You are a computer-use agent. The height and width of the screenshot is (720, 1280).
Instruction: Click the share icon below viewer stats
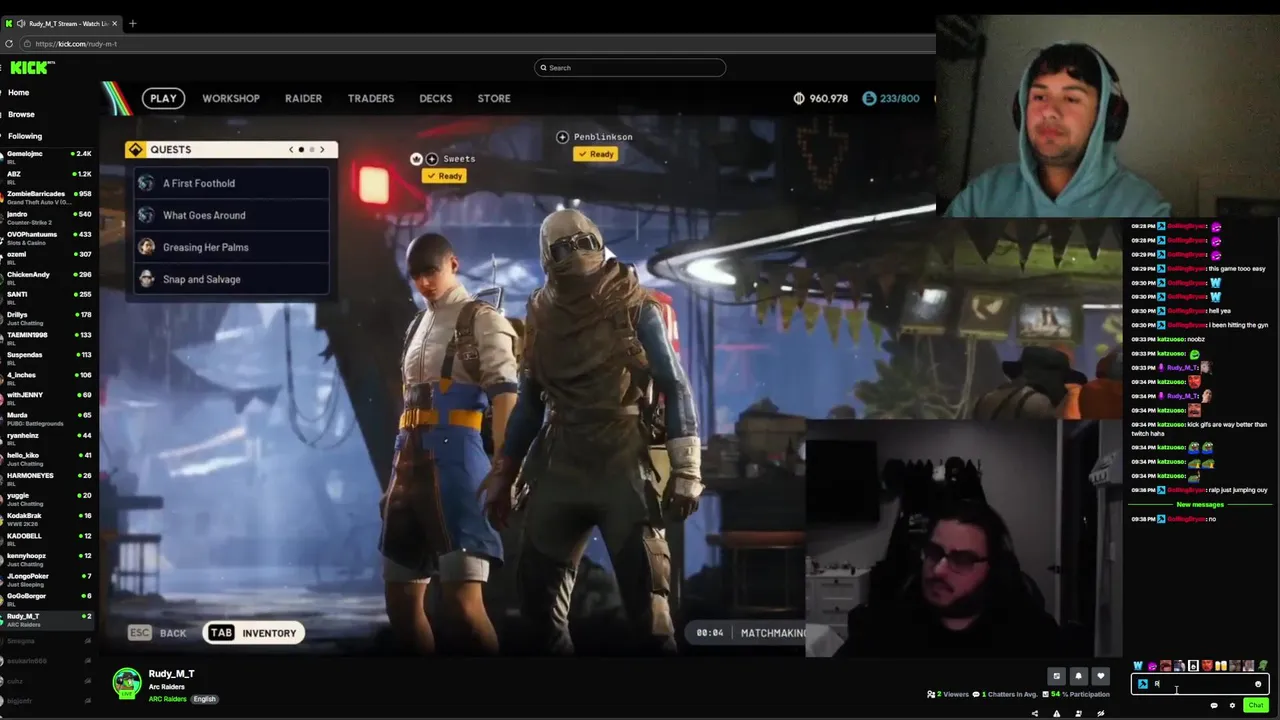(1035, 713)
